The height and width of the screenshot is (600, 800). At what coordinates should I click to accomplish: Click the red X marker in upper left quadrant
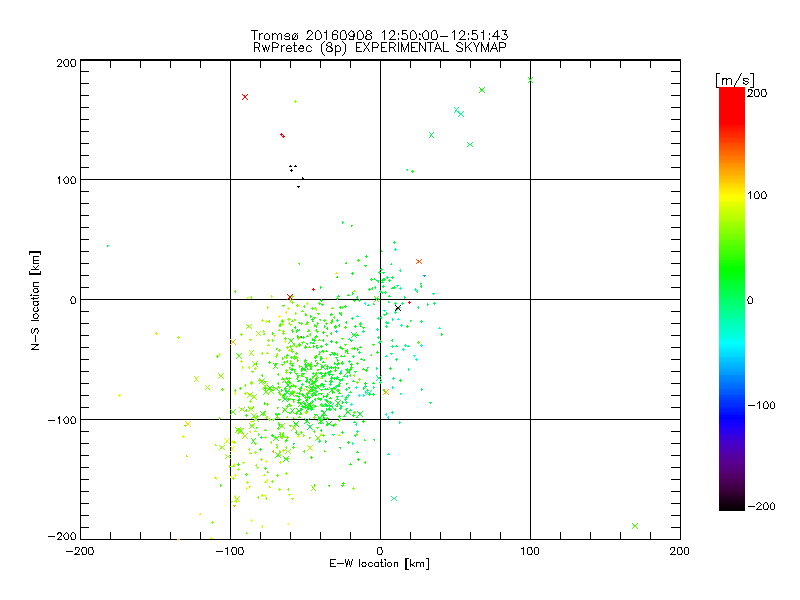245,97
